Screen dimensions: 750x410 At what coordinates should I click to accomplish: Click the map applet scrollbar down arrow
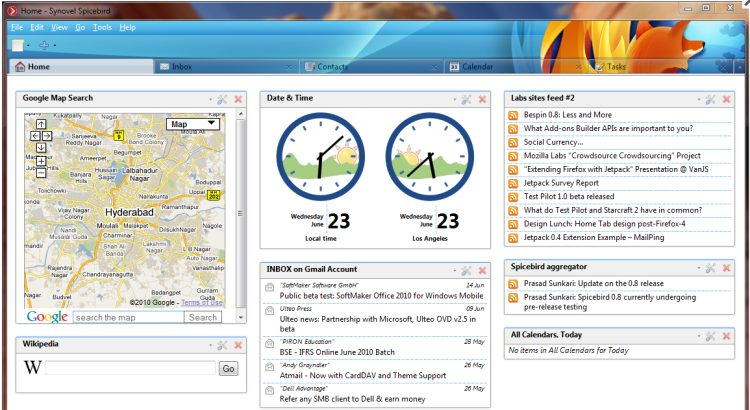(241, 317)
